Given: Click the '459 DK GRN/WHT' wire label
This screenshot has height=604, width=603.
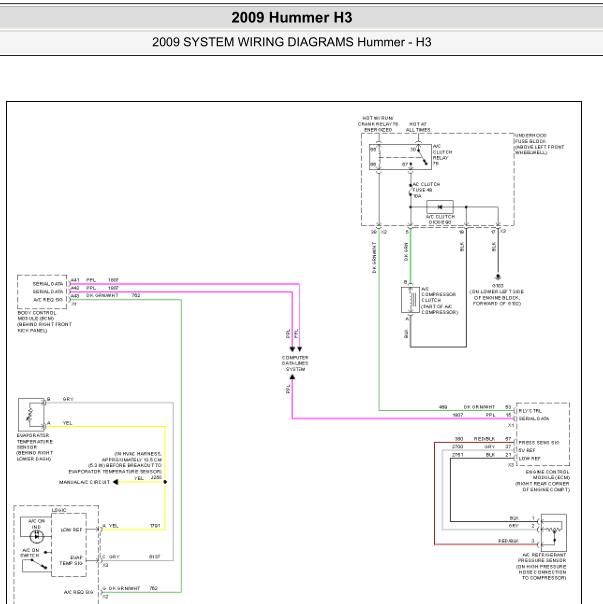Looking at the screenshot, I should [x=467, y=407].
